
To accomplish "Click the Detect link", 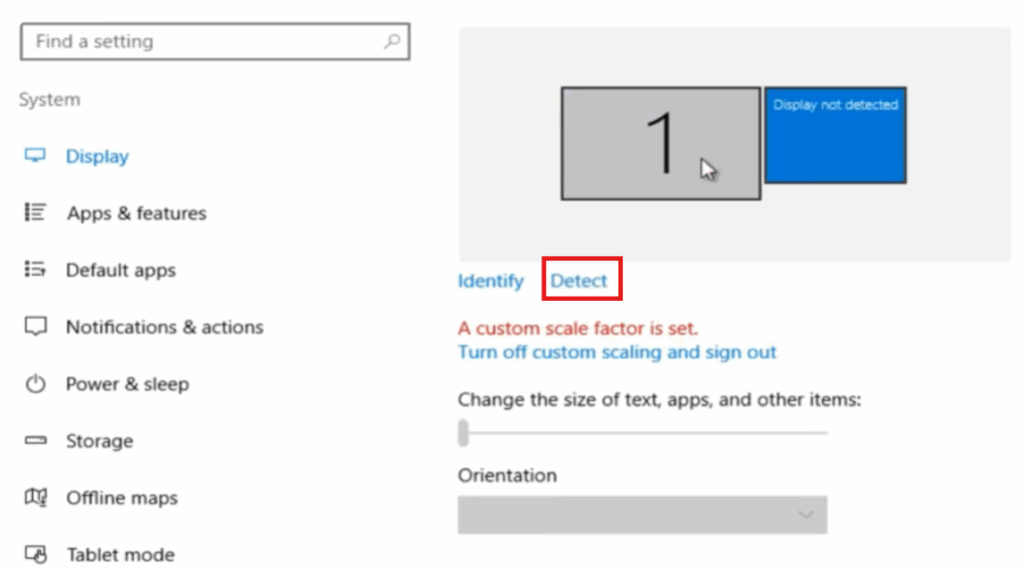I will pos(579,281).
